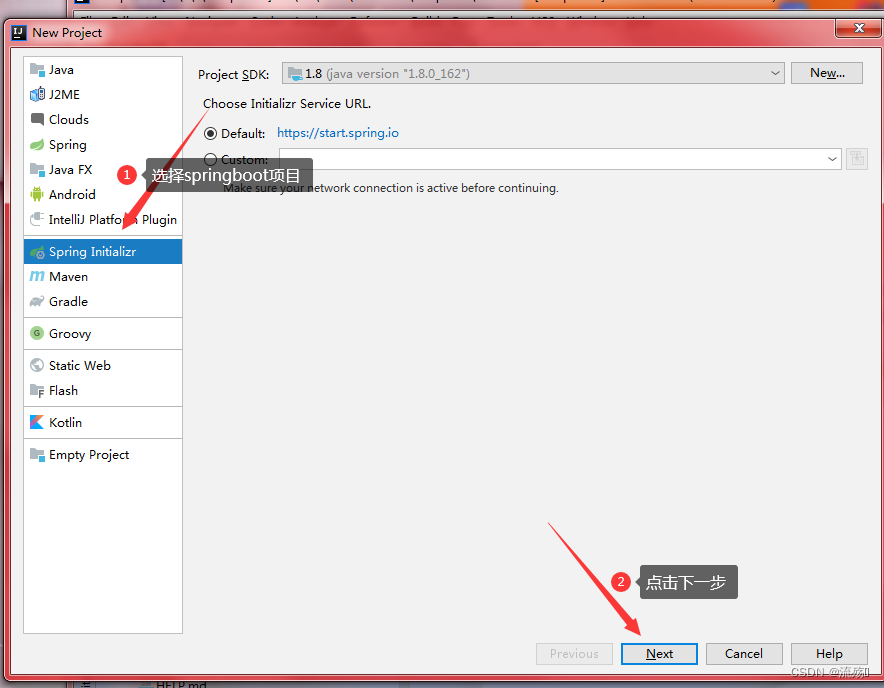
Task: Open the Project SDK dropdown
Action: pos(533,73)
